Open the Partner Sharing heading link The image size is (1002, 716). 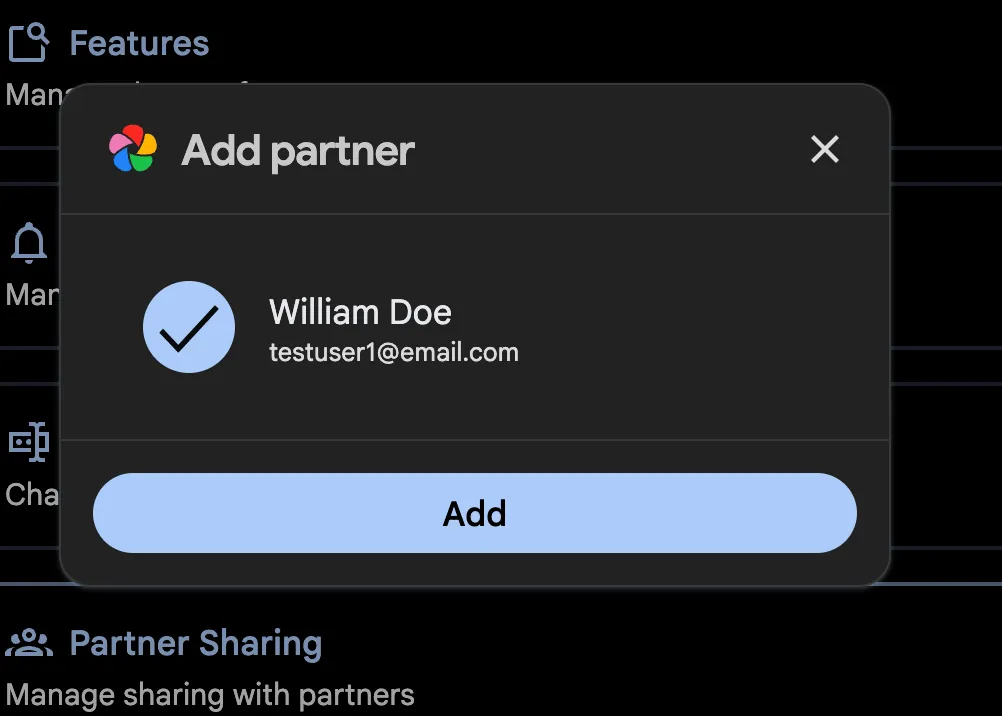[x=195, y=643]
